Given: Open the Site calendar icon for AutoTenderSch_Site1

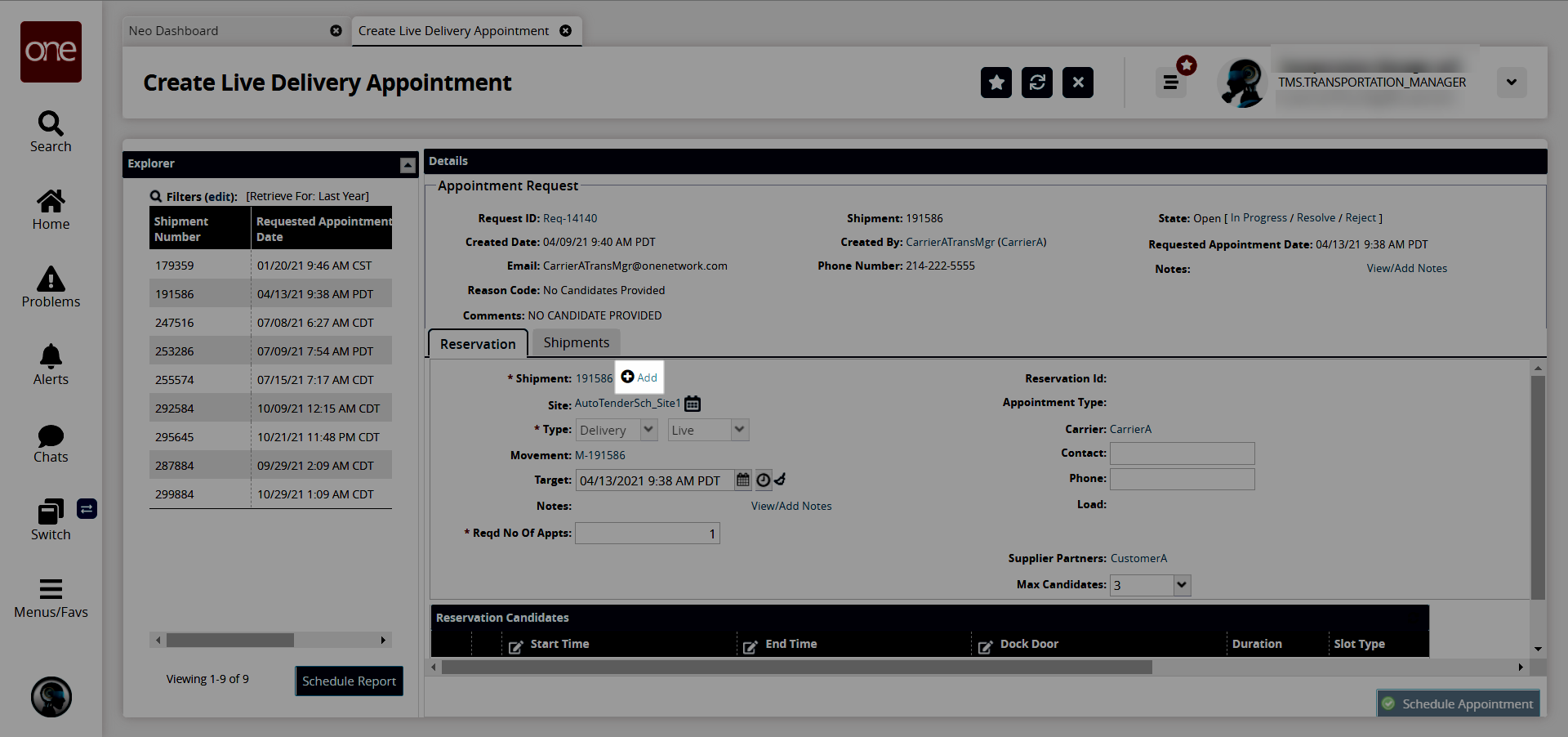Looking at the screenshot, I should pyautogui.click(x=693, y=404).
